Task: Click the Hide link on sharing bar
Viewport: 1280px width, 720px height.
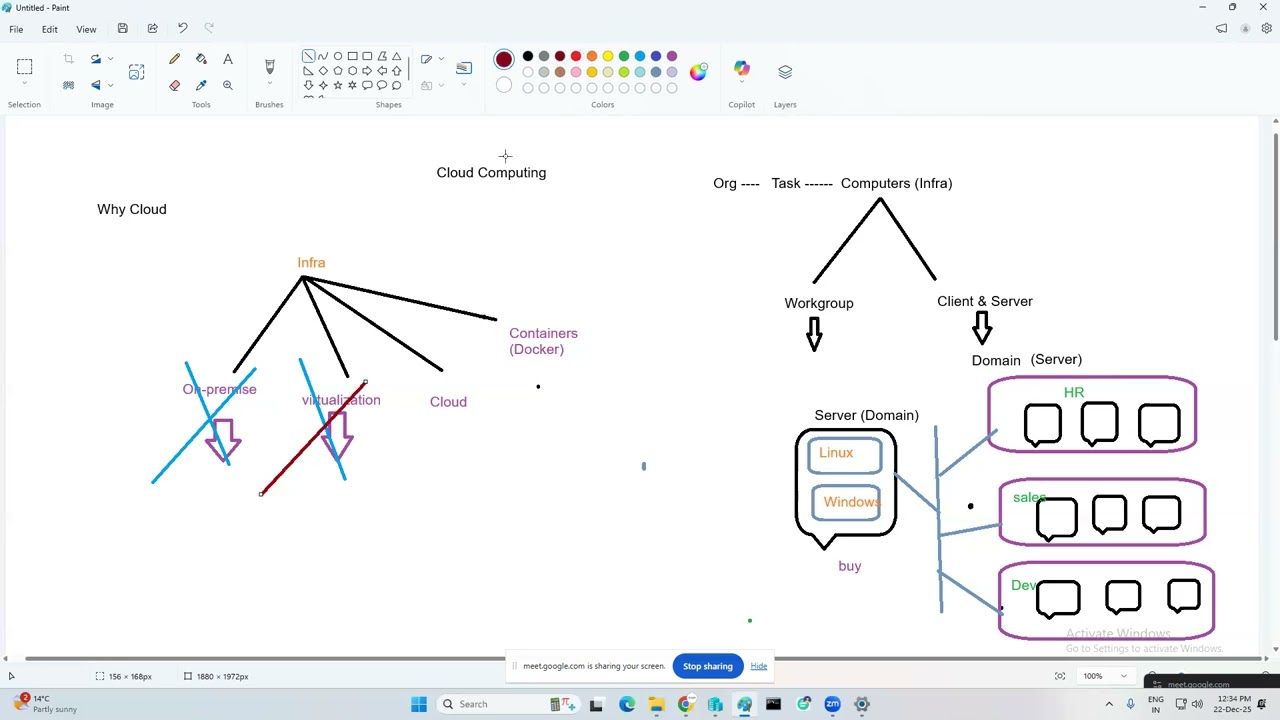Action: (759, 666)
